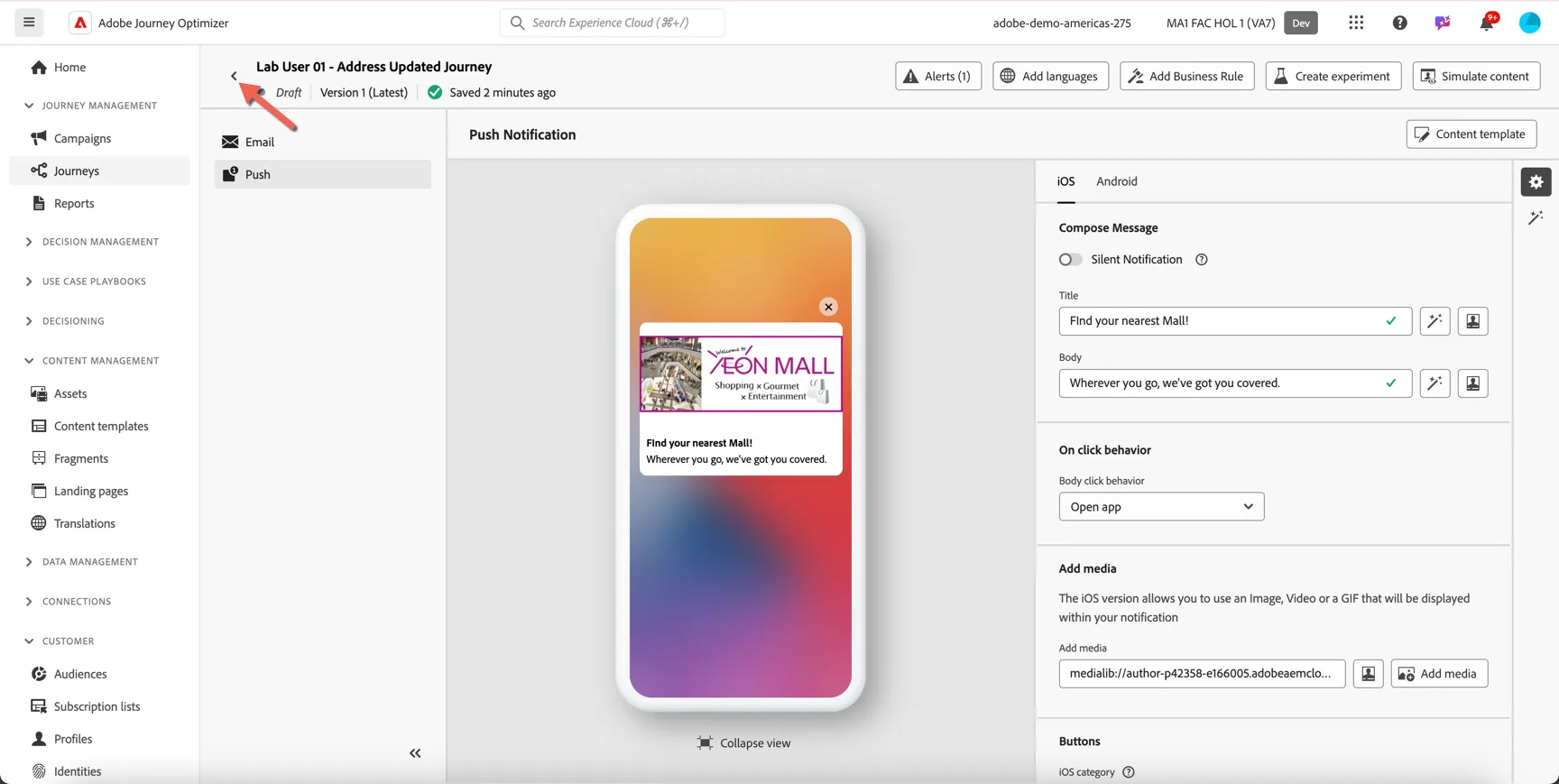Open profile attribute picker for Body
Screen dimensions: 1559x784
tap(1472, 383)
